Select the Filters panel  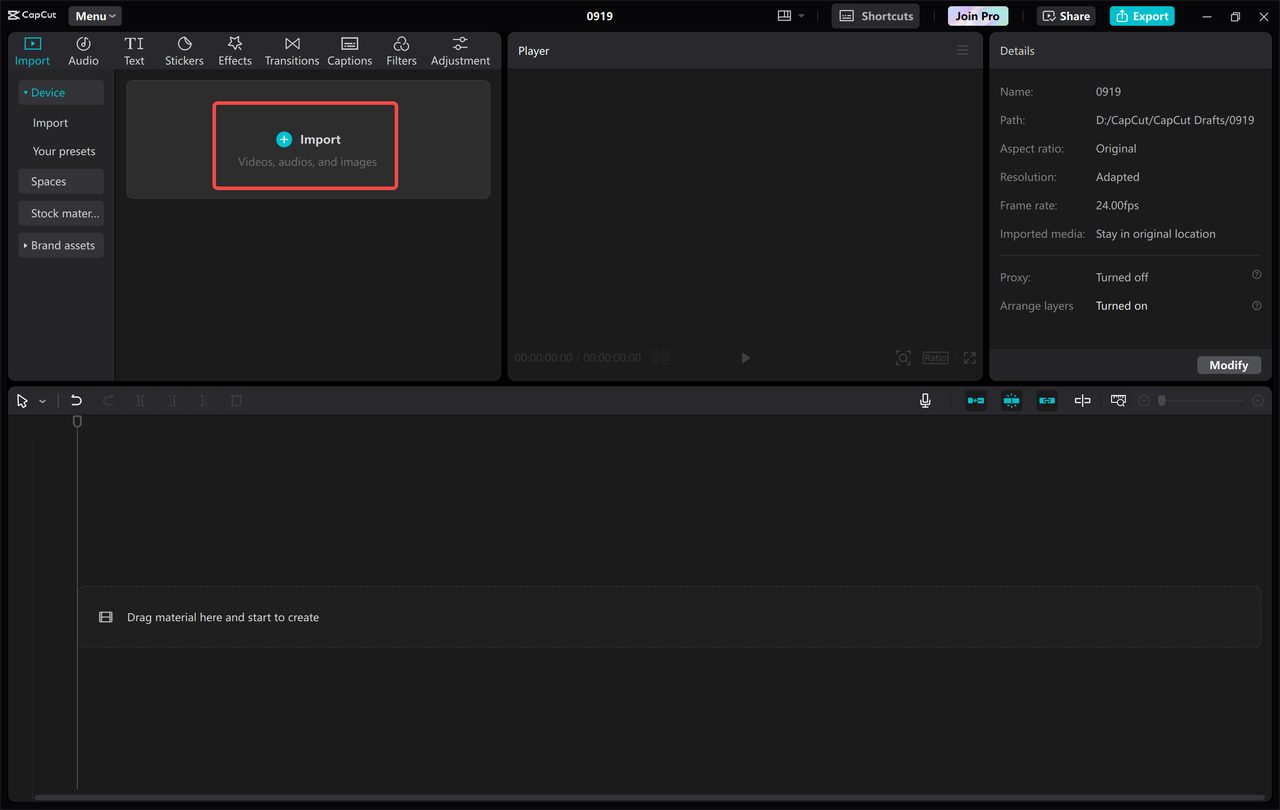(401, 50)
